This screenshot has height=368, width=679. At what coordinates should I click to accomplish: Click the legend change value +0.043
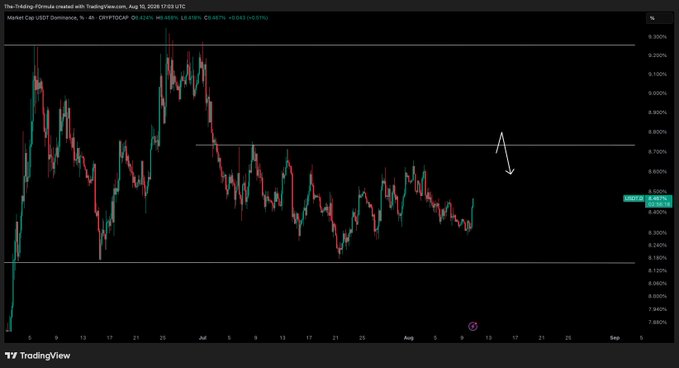(236, 18)
